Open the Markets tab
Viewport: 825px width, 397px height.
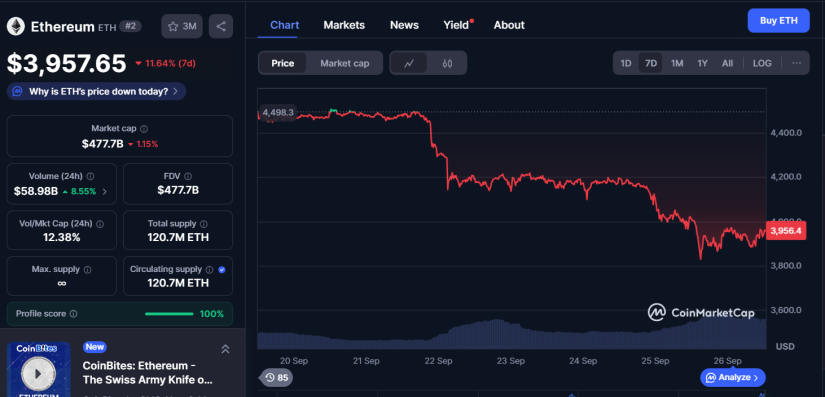tap(344, 25)
